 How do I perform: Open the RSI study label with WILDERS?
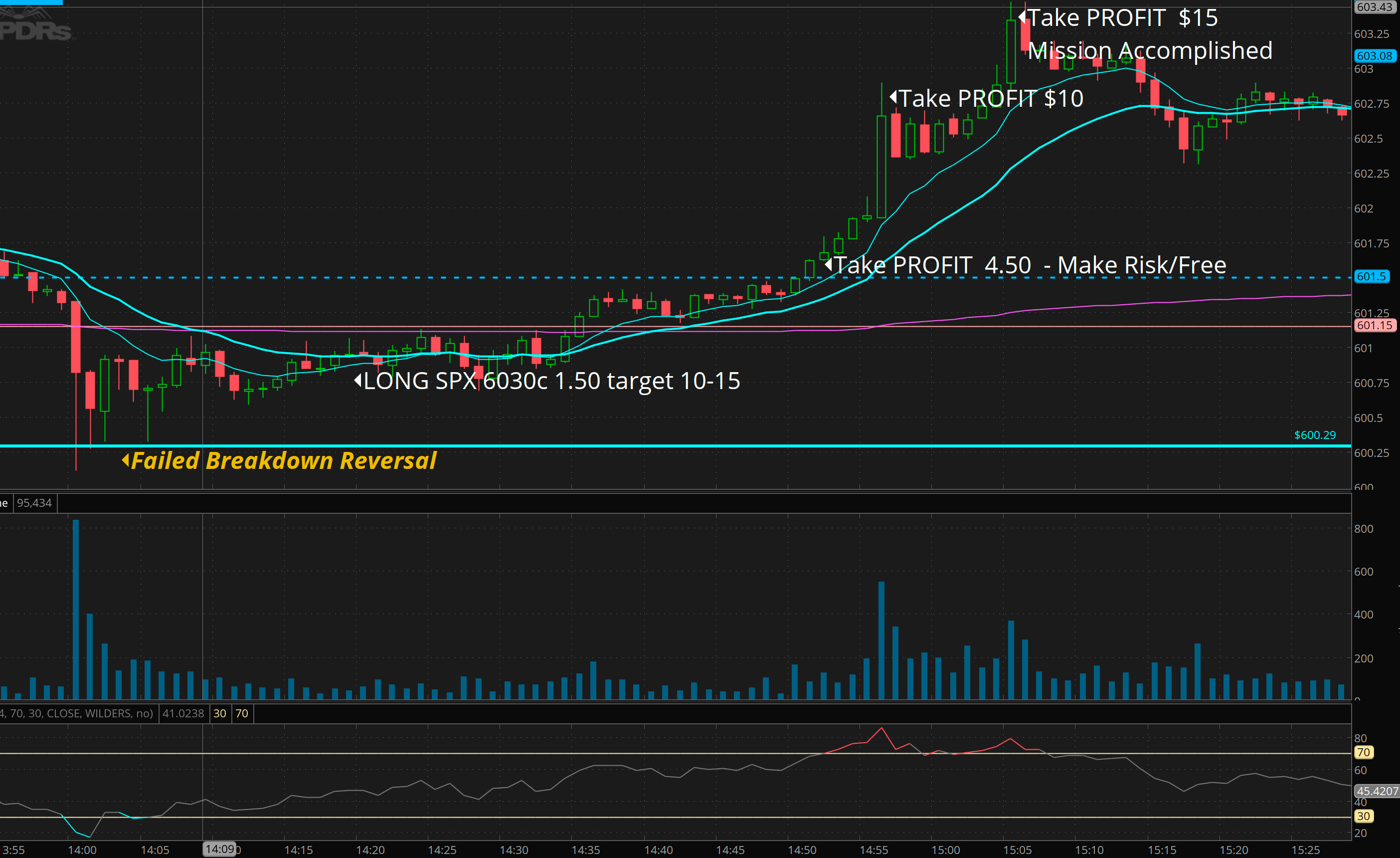[x=77, y=713]
